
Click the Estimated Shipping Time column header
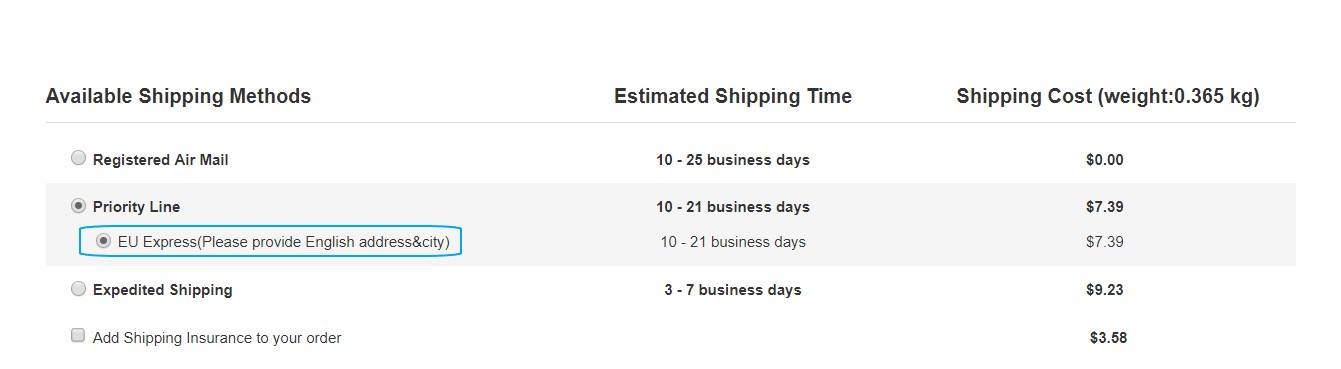(733, 96)
